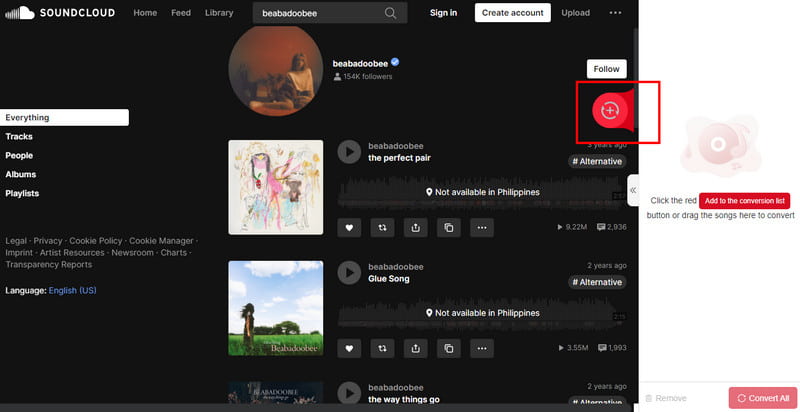800x412 pixels.
Task: Filter results by People
Action: pyautogui.click(x=19, y=156)
